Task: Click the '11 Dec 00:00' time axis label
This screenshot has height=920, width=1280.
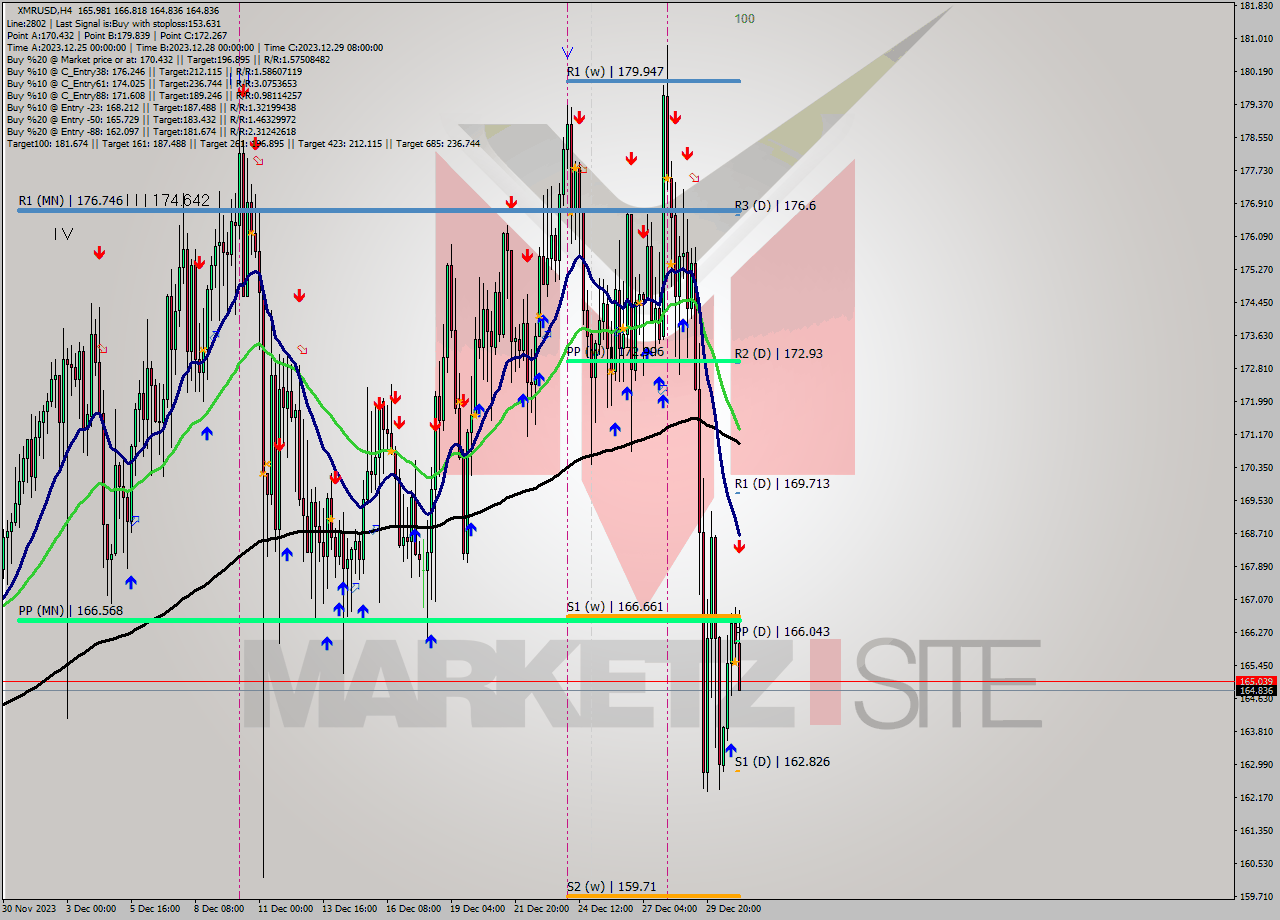Action: [x=285, y=909]
